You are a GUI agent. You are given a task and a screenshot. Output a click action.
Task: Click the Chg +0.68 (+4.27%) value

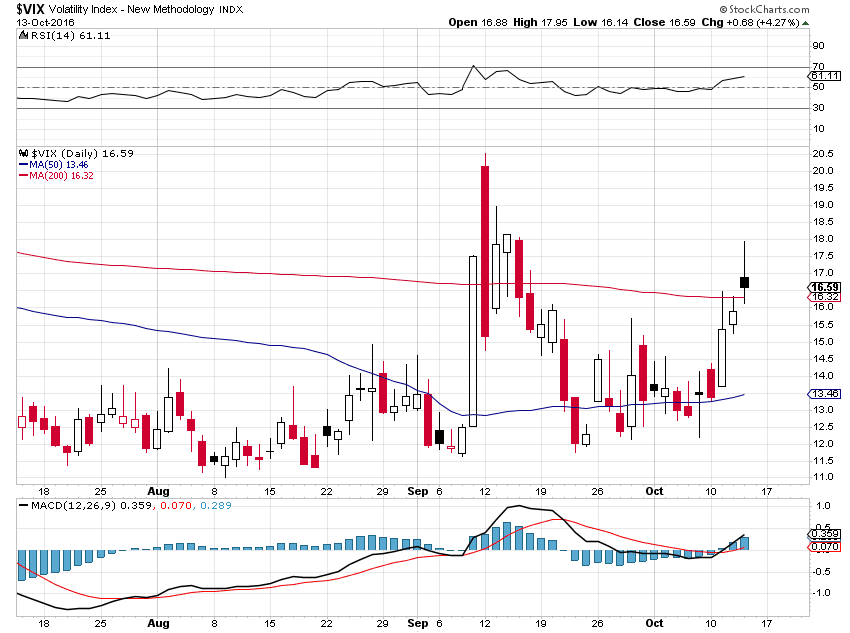click(x=750, y=22)
